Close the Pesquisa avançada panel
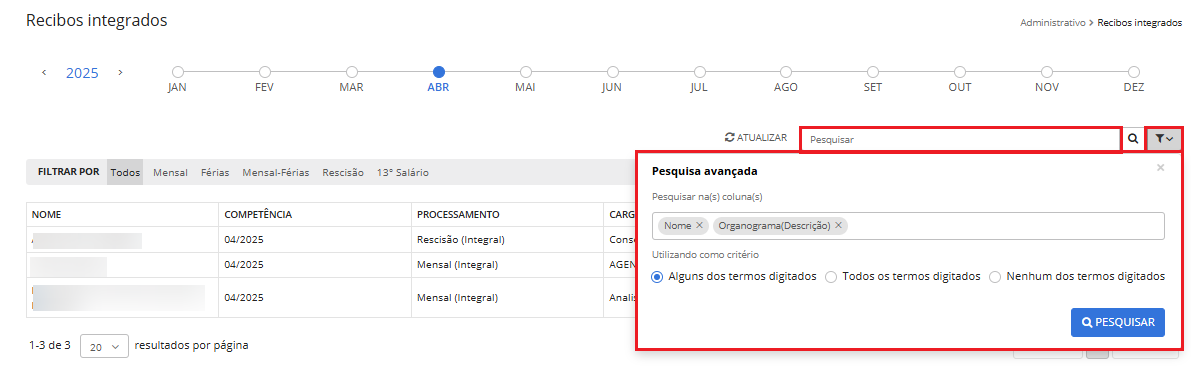This screenshot has width=1198, height=367. [1160, 167]
